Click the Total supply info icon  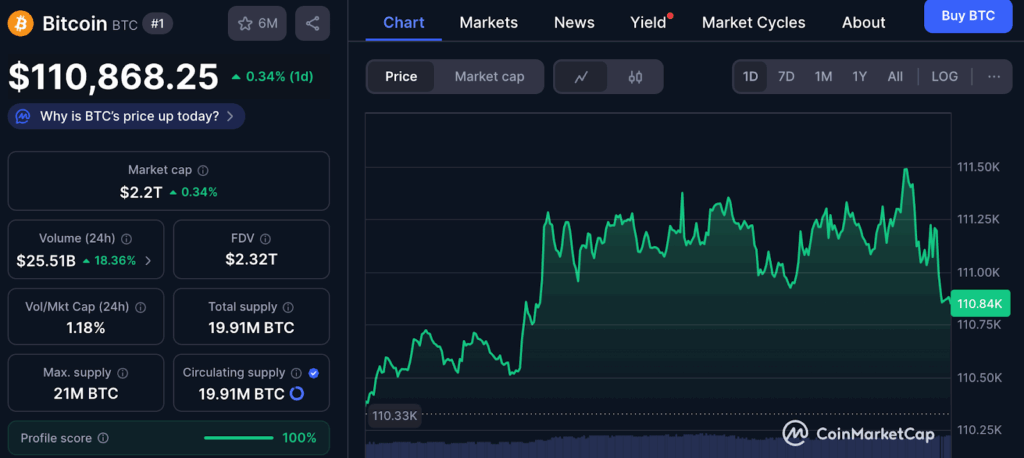[288, 307]
